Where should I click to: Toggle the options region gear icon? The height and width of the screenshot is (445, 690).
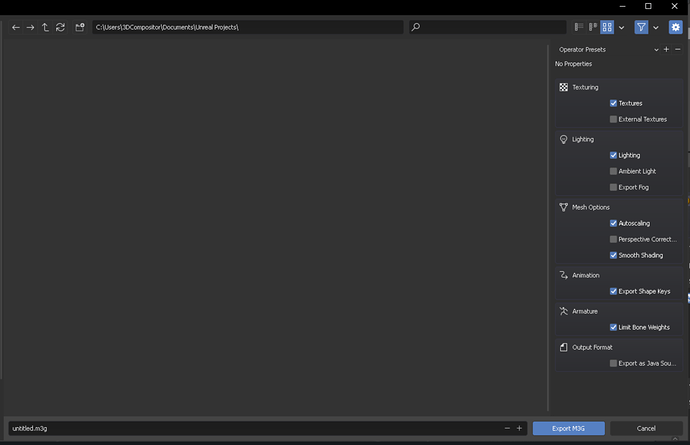675,27
